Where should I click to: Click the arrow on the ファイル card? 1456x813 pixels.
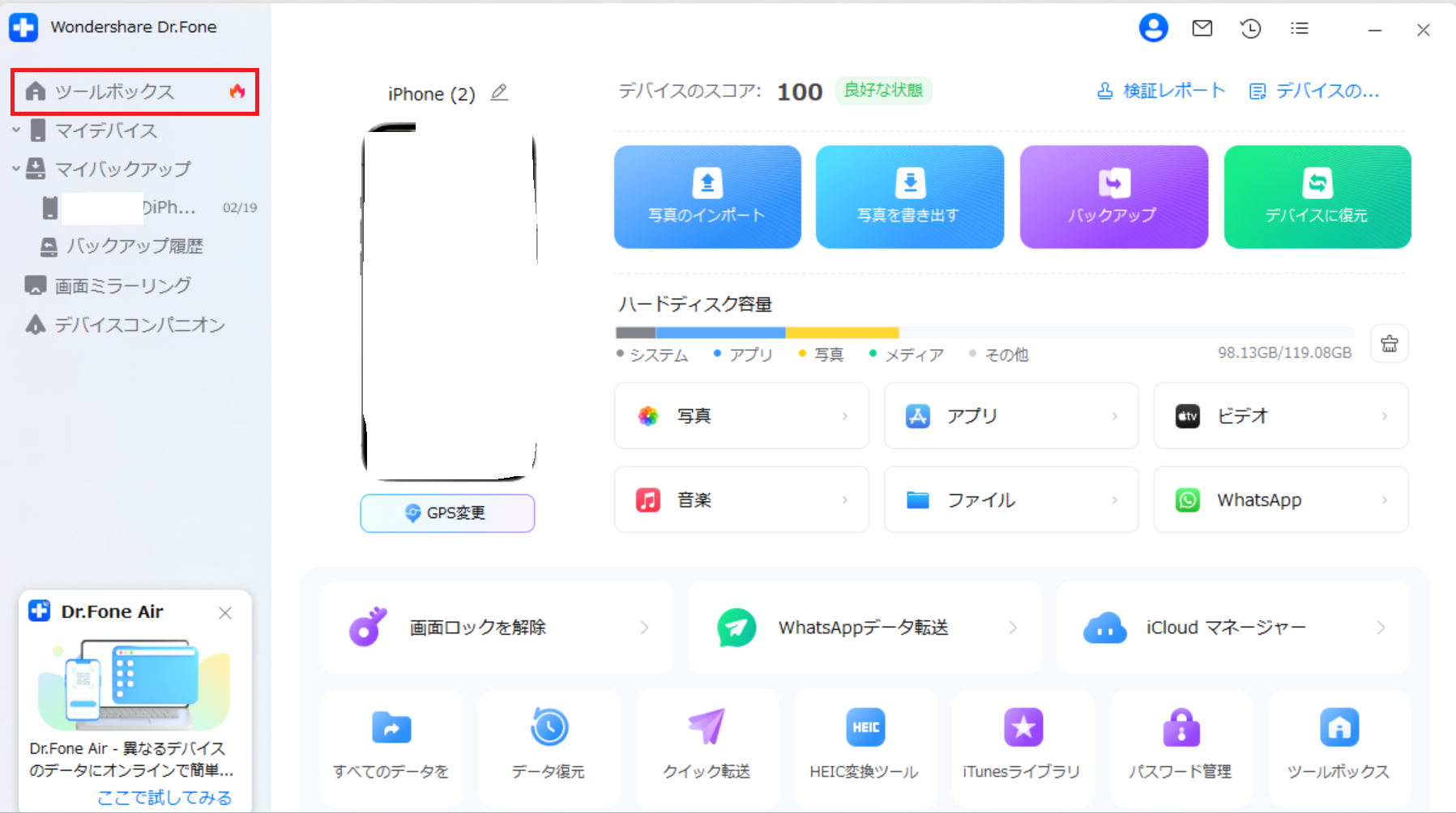coord(1115,500)
